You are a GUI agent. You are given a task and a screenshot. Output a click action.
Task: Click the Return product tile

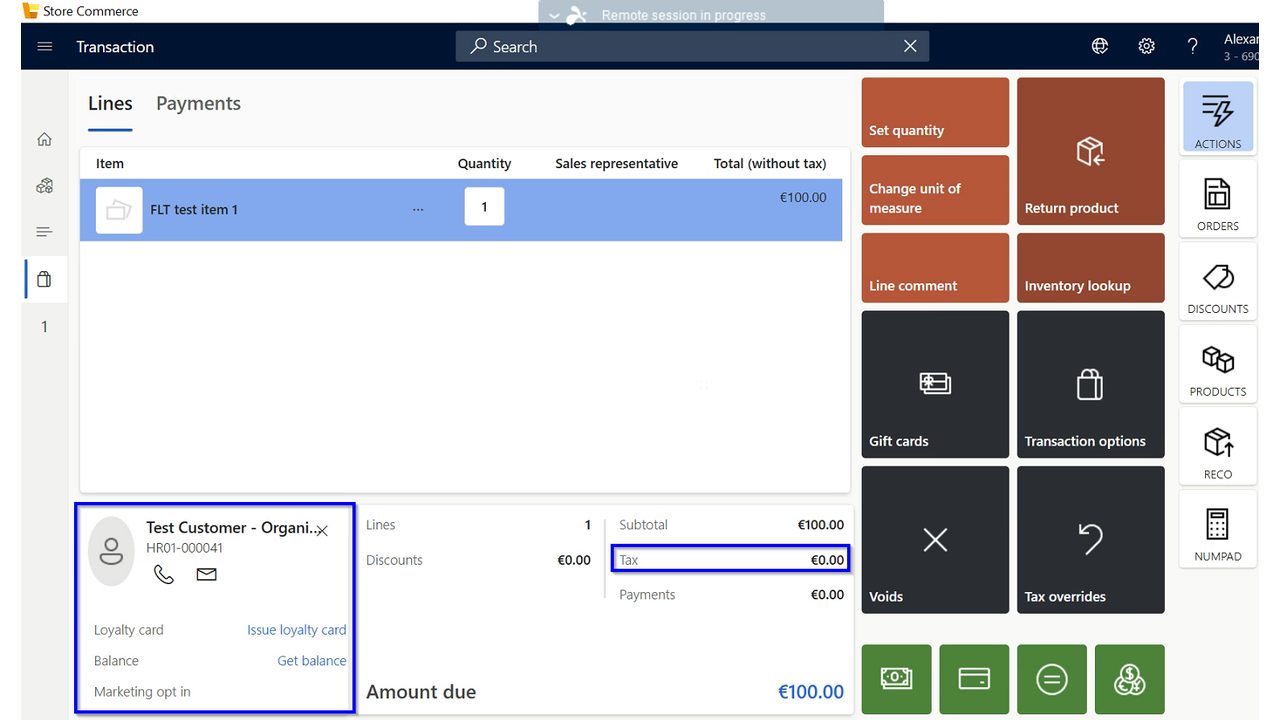tap(1091, 151)
